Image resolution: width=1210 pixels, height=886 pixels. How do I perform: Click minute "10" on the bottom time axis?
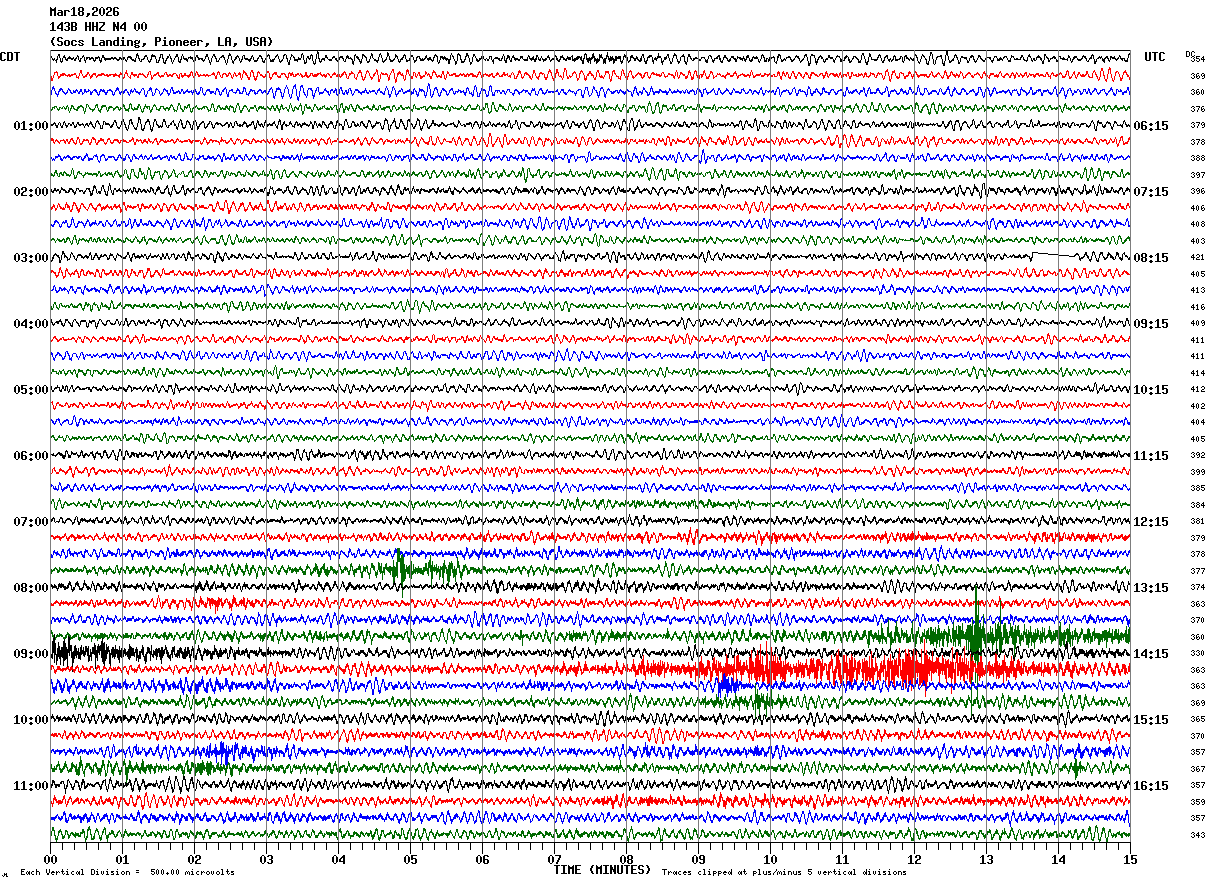point(770,859)
